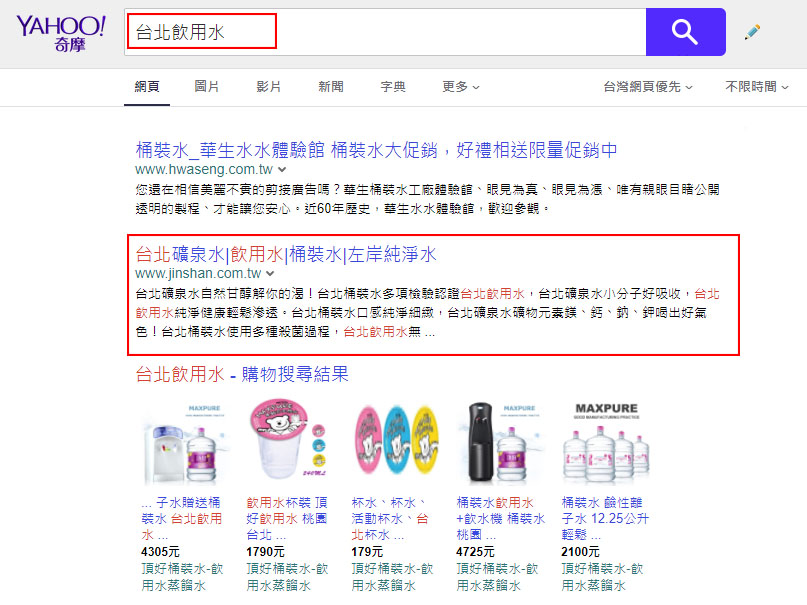807x605 pixels.
Task: Click the white water dispenser product thumbnail
Action: point(184,443)
